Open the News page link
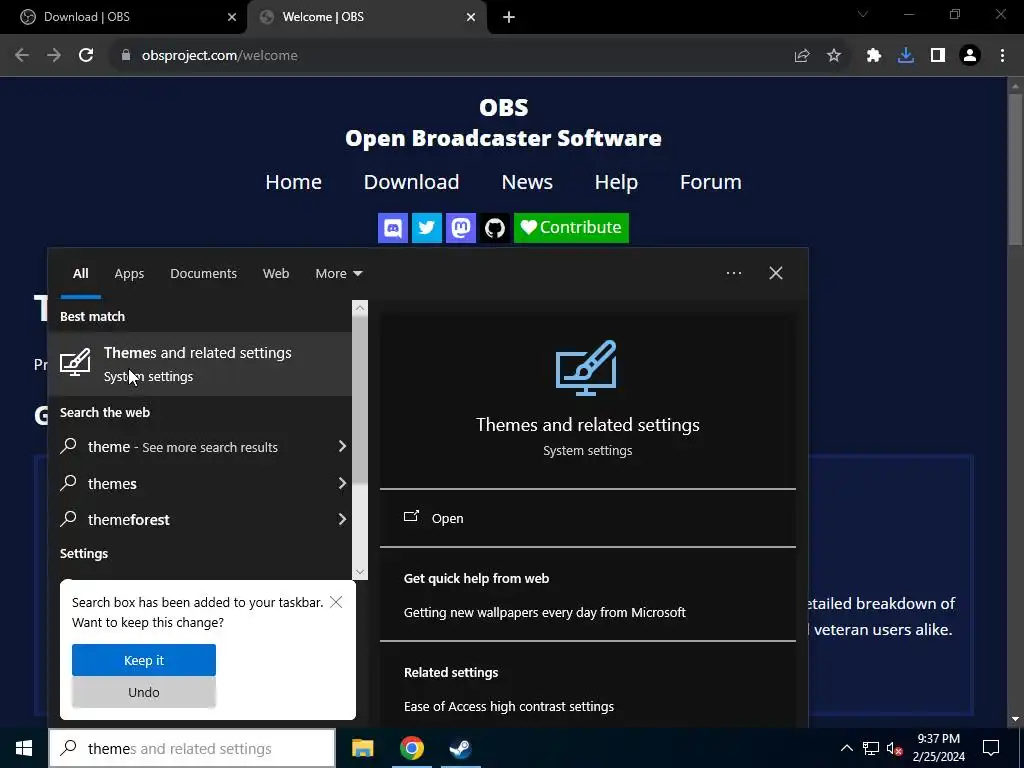 click(x=527, y=182)
